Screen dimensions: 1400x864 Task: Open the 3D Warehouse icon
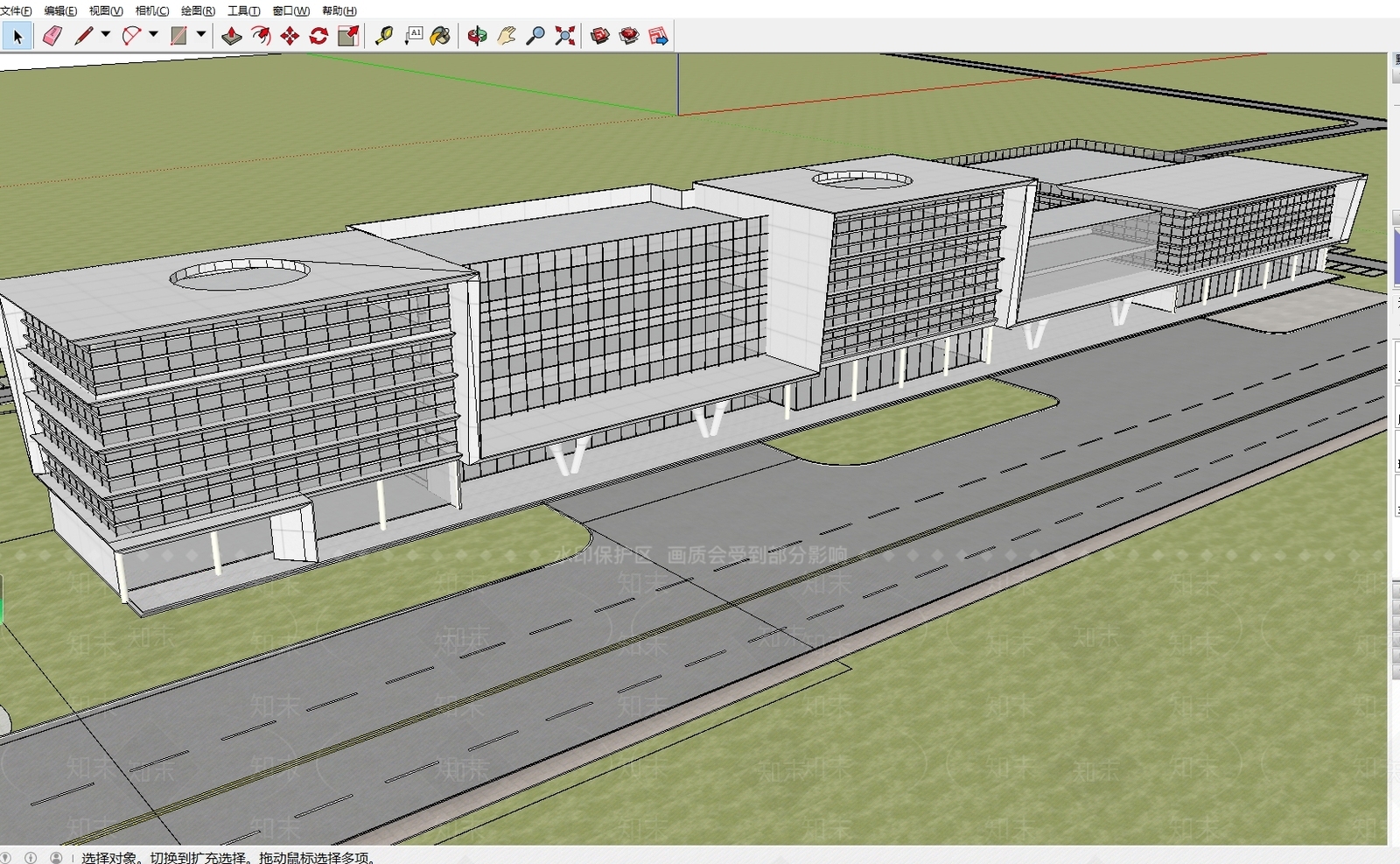click(x=600, y=36)
